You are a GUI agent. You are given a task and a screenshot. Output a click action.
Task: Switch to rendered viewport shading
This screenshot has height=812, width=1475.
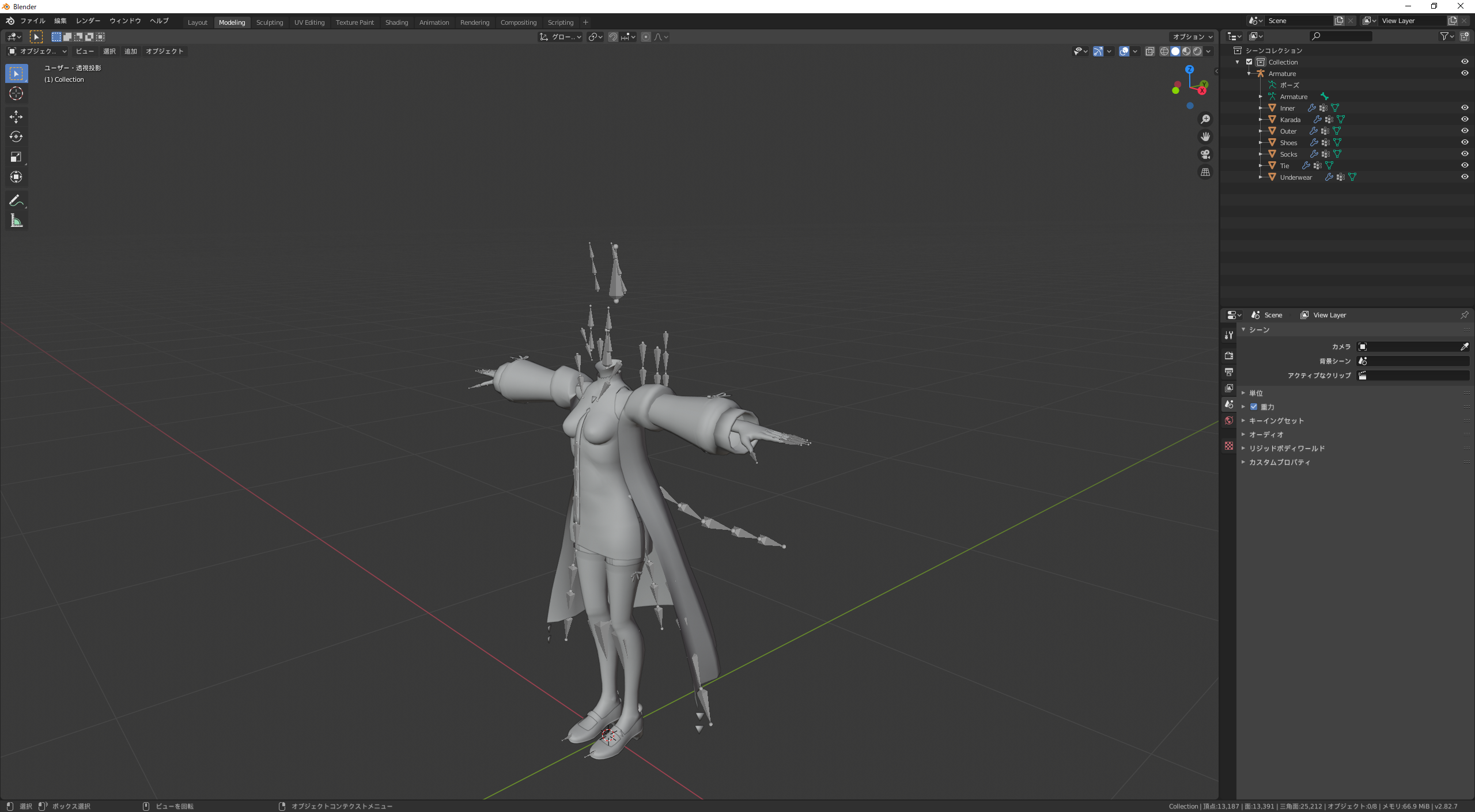pos(1197,52)
